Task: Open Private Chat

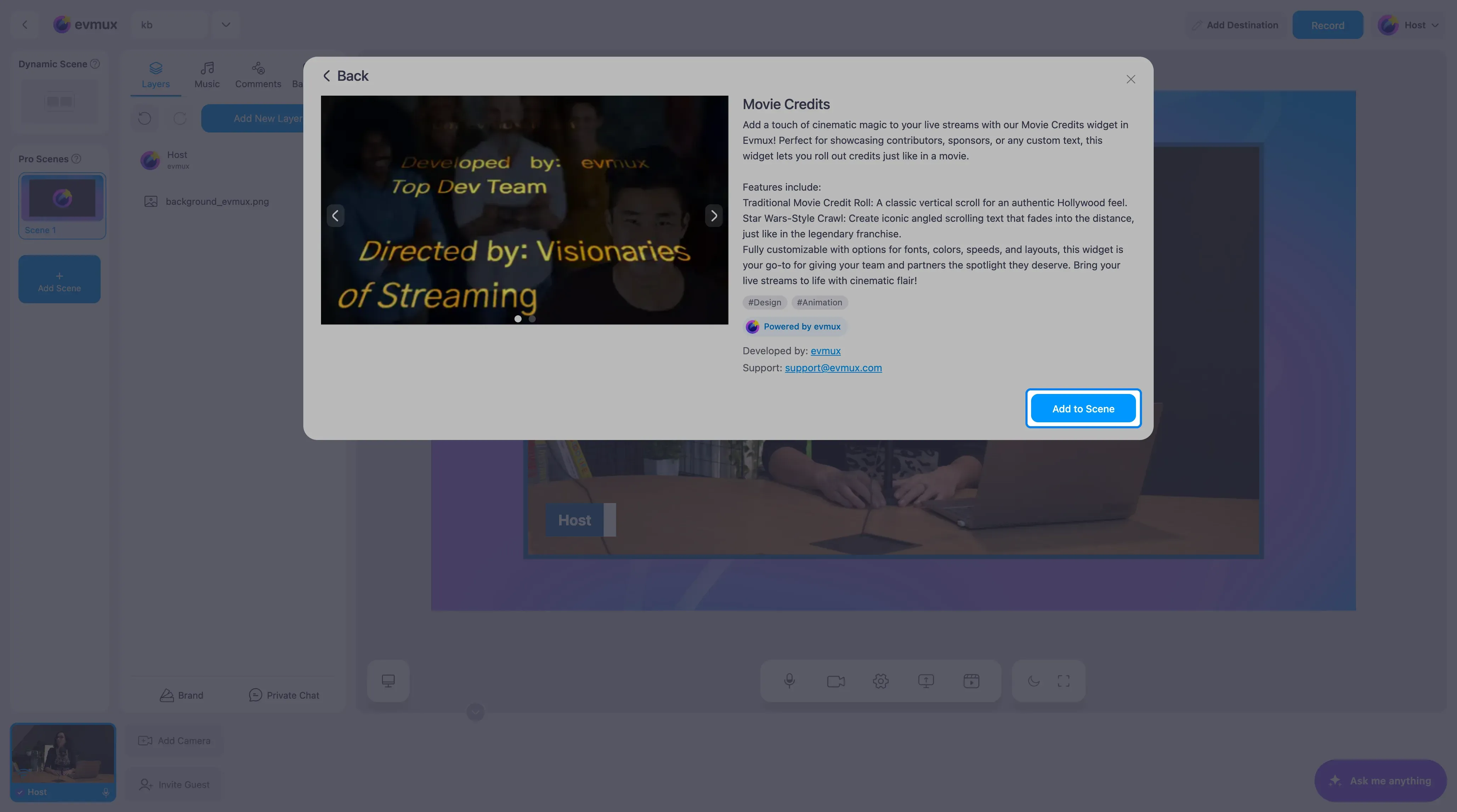Action: click(x=284, y=695)
